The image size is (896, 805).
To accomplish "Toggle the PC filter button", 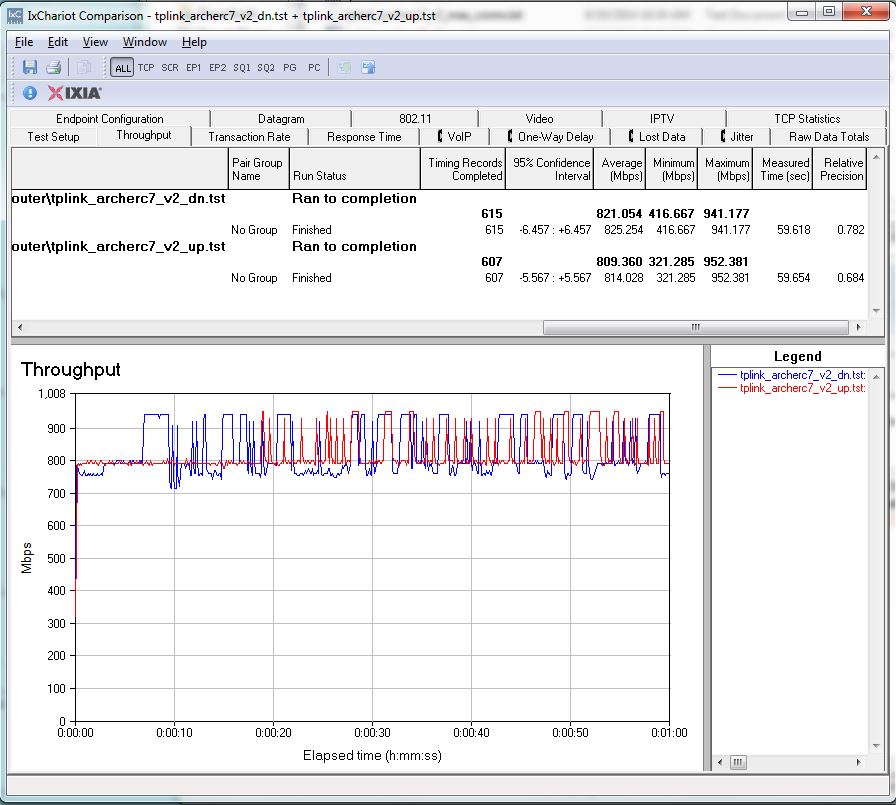I will 314,67.
